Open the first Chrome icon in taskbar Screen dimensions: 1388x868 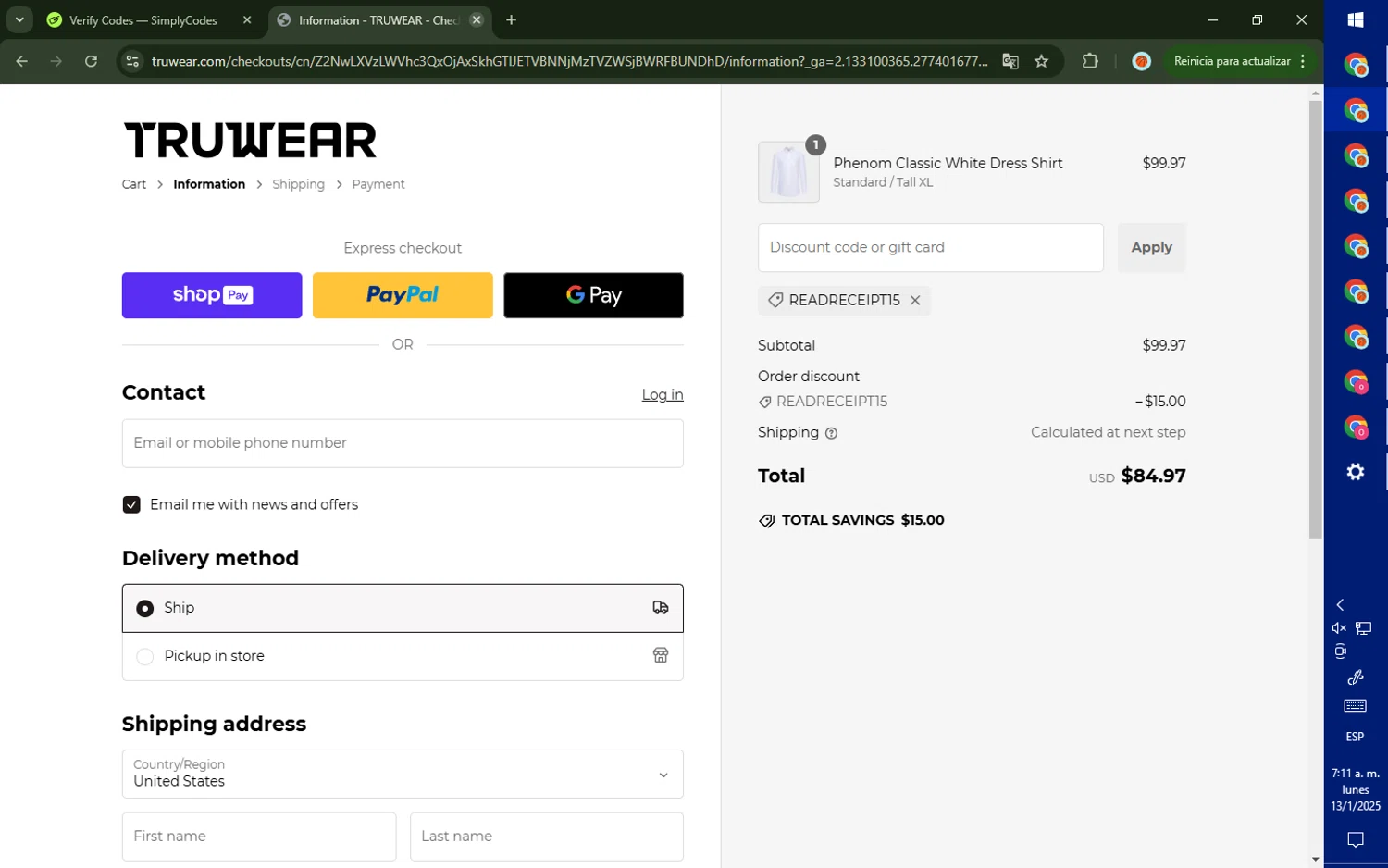tap(1356, 65)
